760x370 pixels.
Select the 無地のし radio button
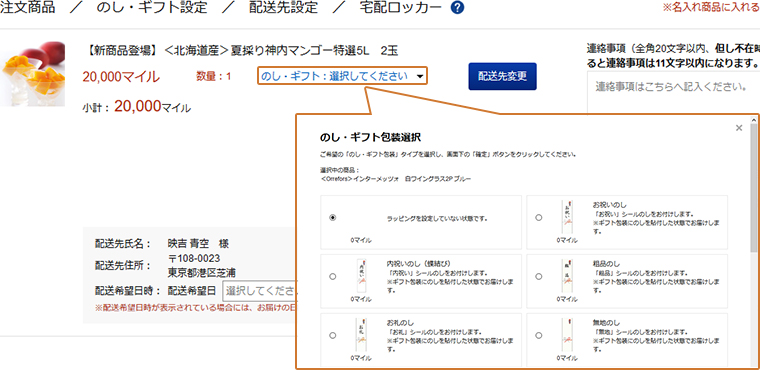[538, 335]
